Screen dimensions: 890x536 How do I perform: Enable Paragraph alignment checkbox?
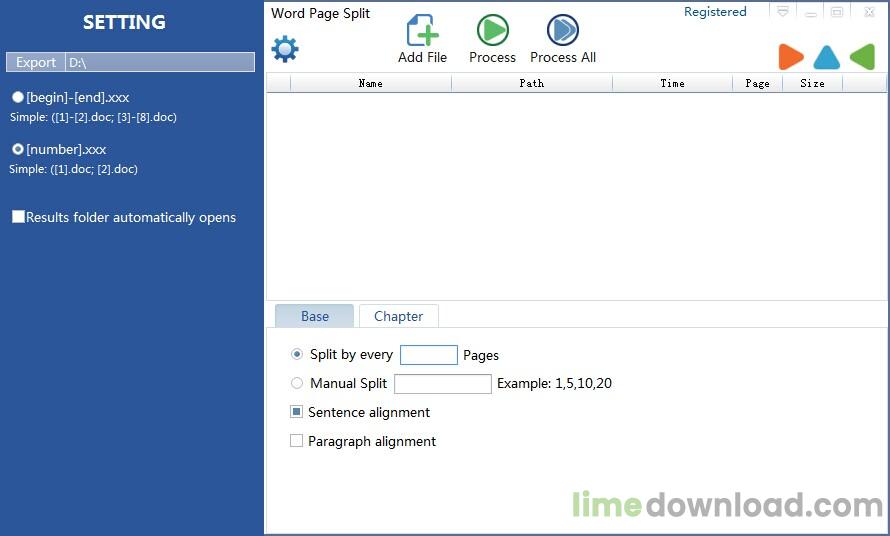[x=296, y=441]
